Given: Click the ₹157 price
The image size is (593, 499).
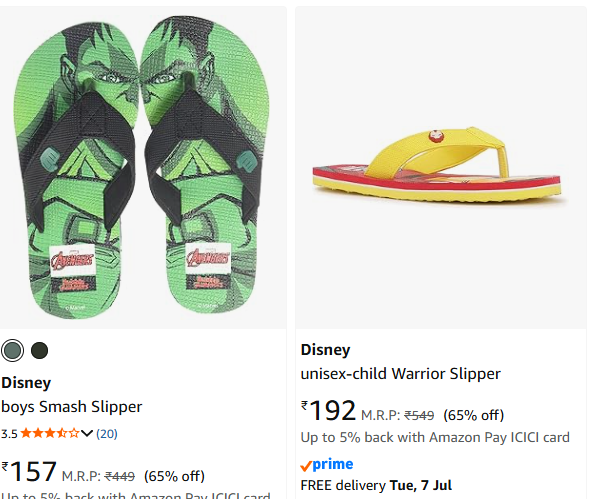Looking at the screenshot, I should [29, 471].
